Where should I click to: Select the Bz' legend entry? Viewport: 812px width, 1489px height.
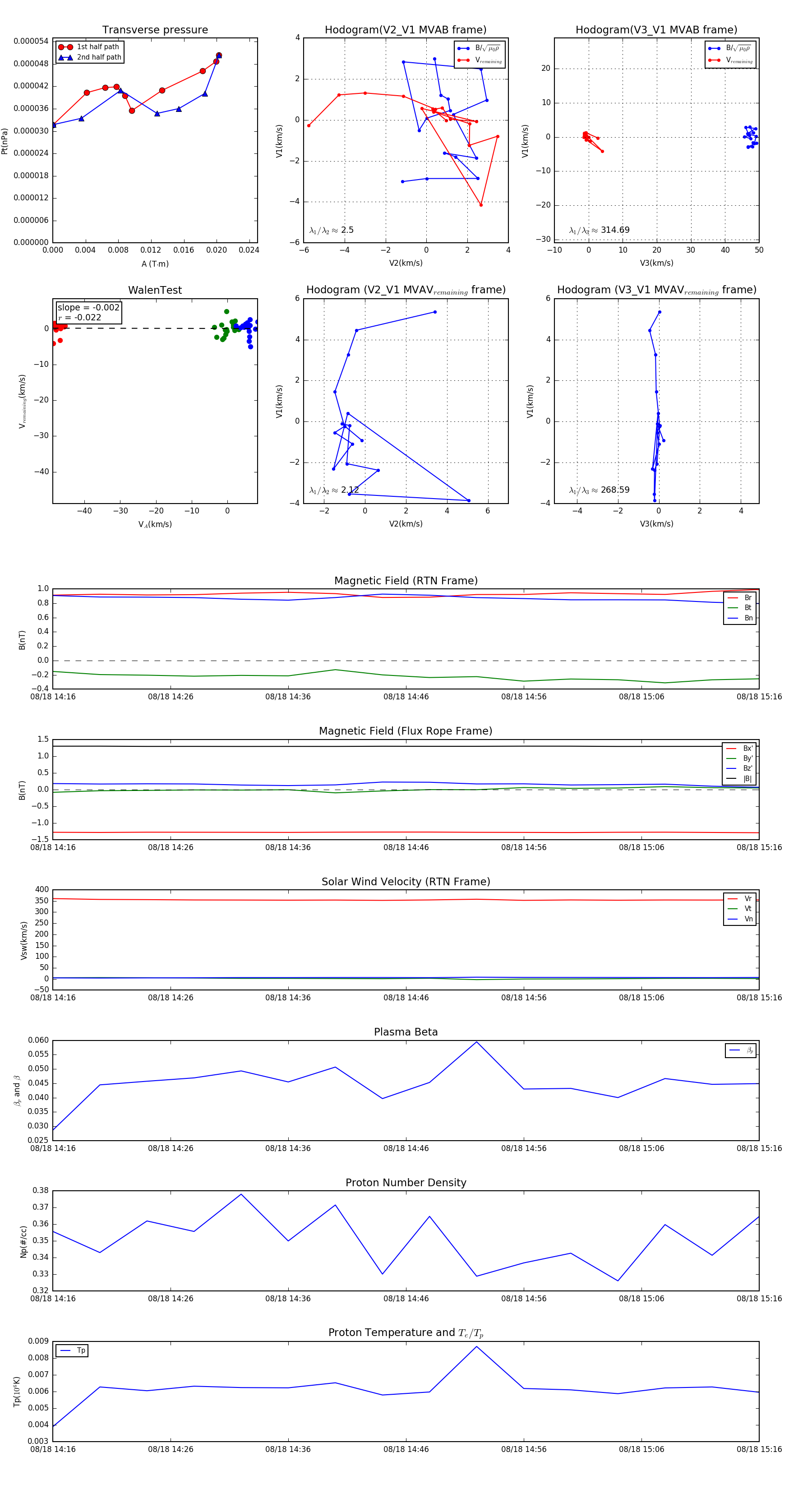[740, 768]
